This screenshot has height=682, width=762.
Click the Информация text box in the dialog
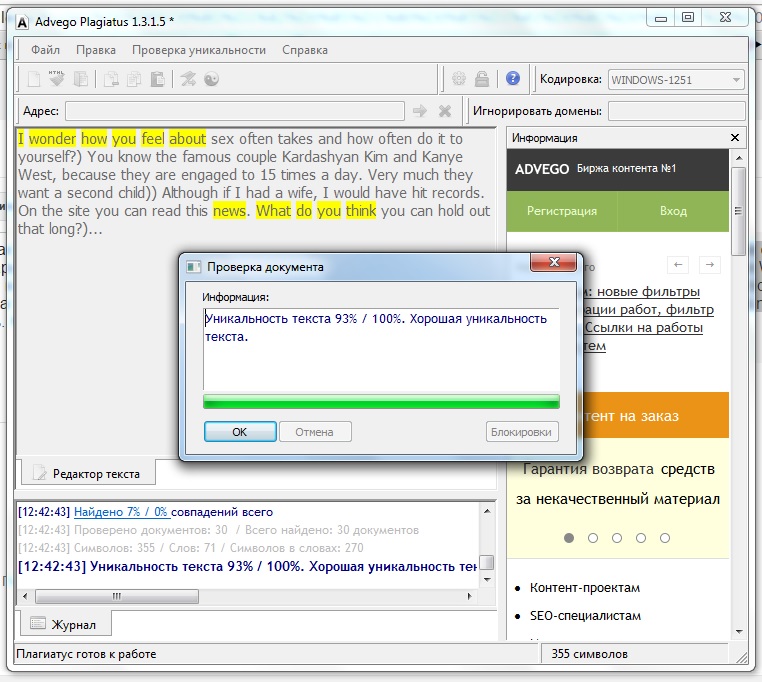381,349
